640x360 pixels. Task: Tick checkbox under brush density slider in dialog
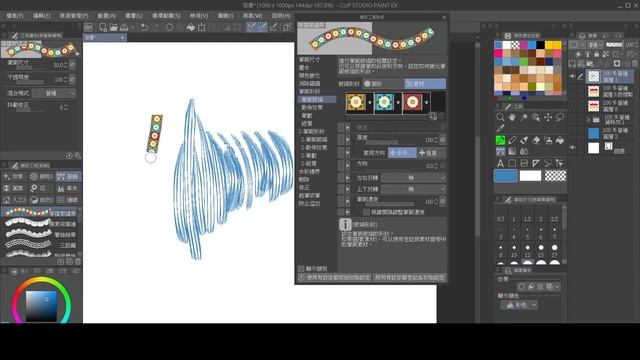[366, 212]
